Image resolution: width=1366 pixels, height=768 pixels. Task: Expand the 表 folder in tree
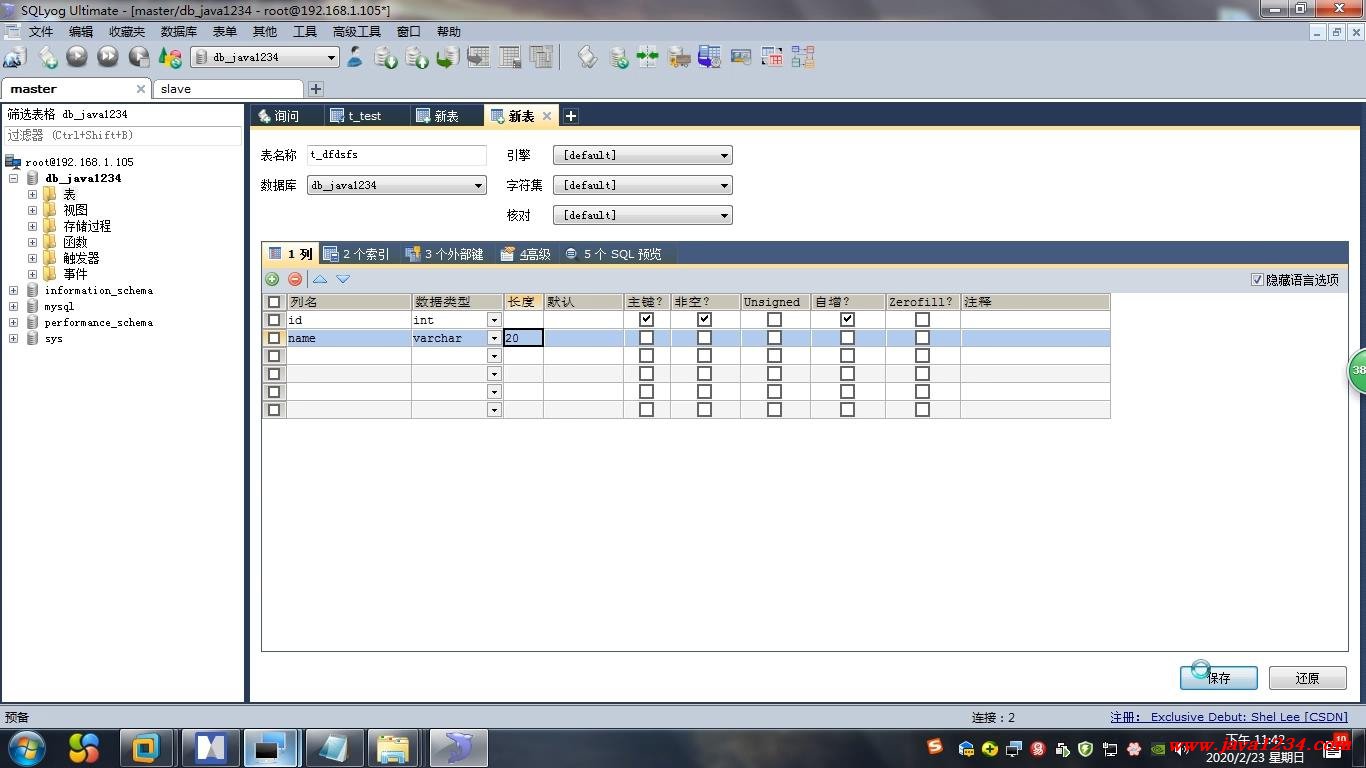(32, 194)
